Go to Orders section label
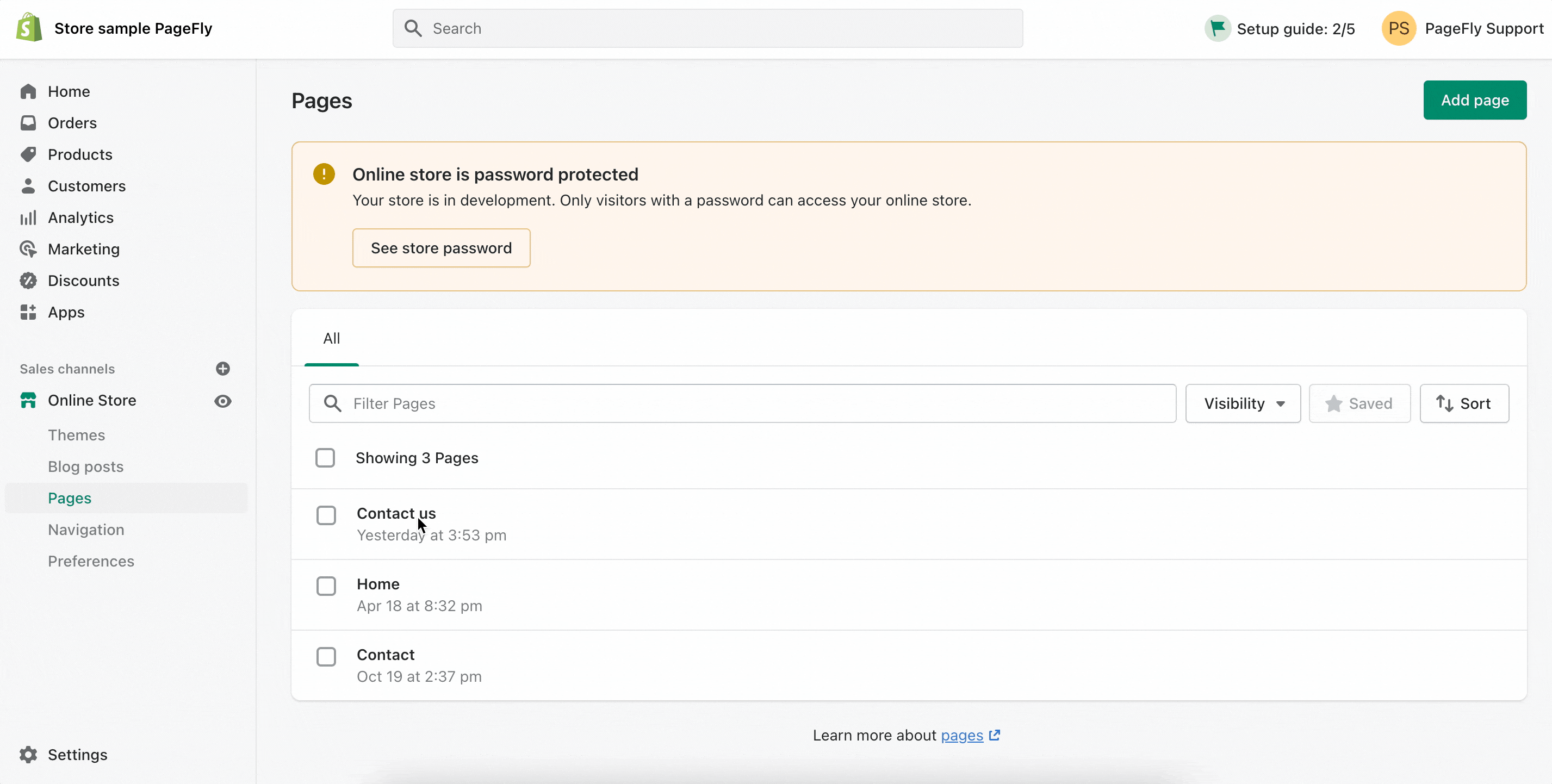 click(x=72, y=123)
